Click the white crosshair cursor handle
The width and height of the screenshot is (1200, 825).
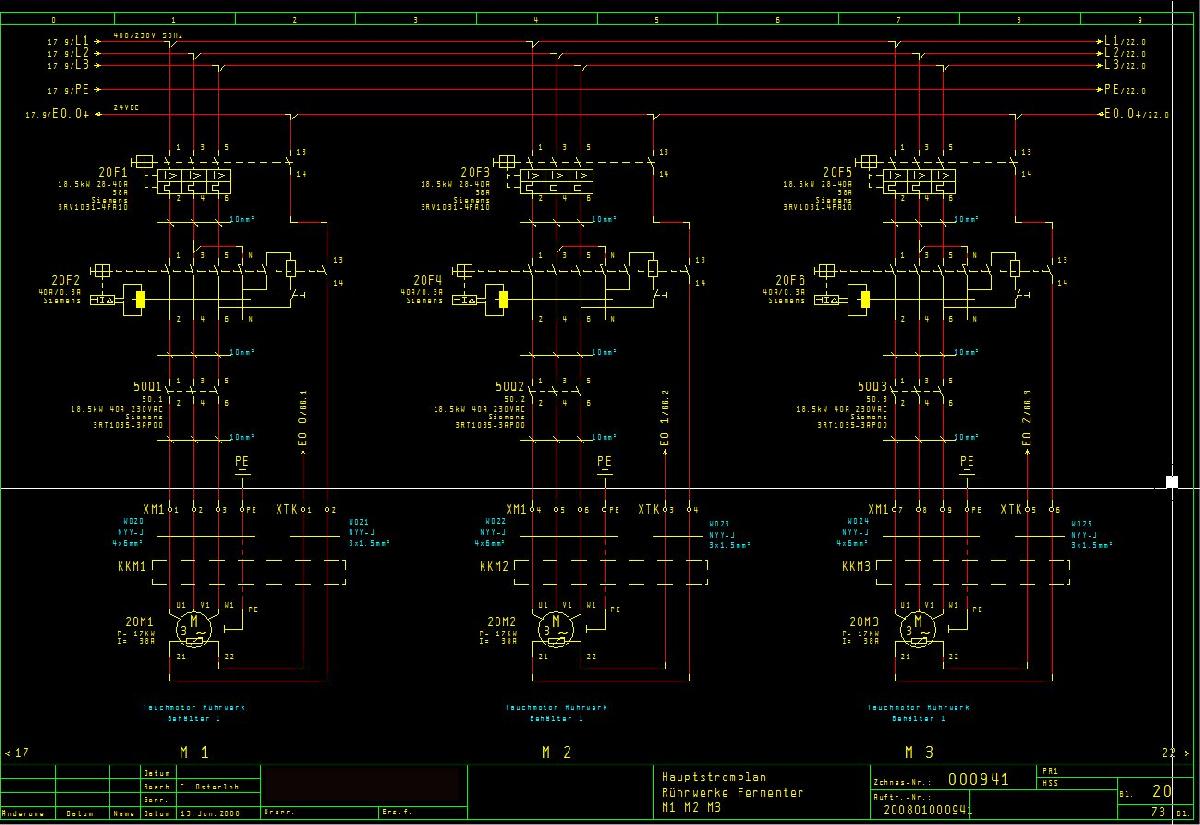pyautogui.click(x=1172, y=482)
